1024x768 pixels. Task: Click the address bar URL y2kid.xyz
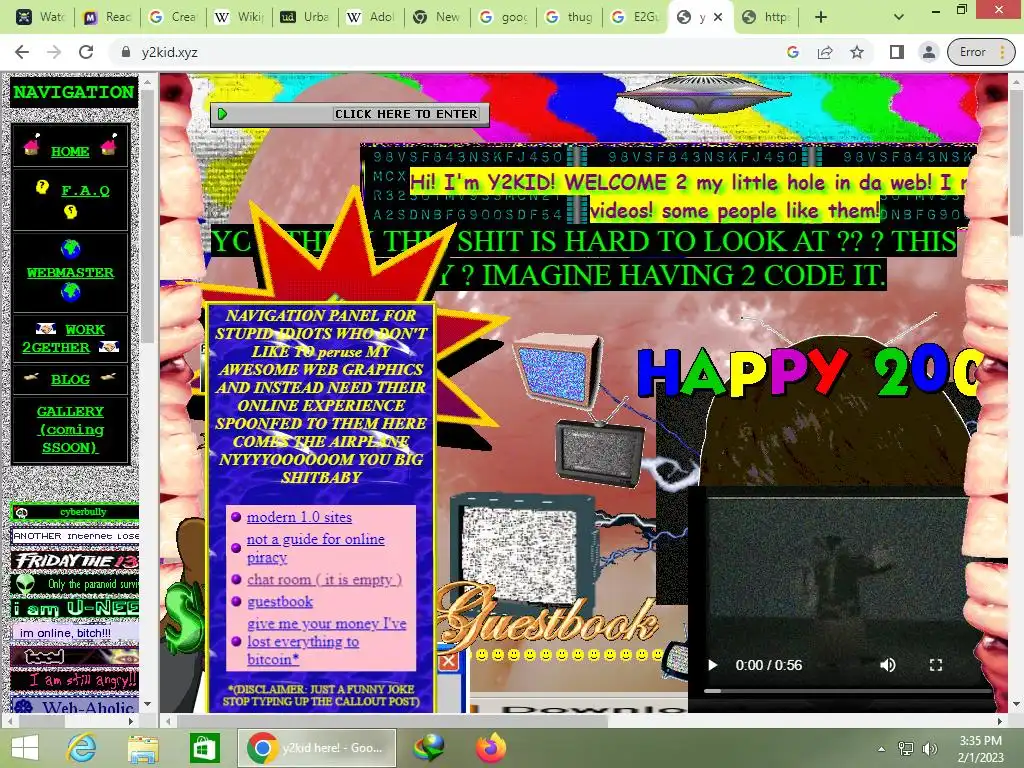[x=169, y=52]
